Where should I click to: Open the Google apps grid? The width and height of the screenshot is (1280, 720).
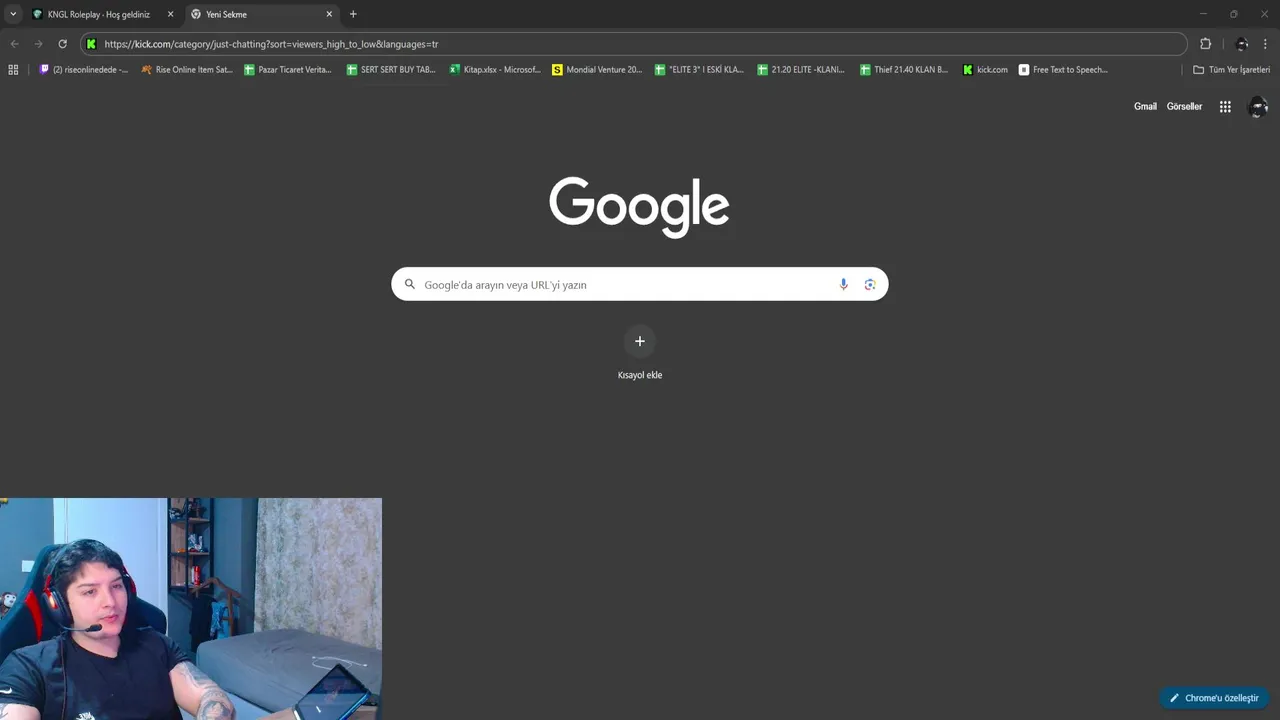[x=1225, y=106]
